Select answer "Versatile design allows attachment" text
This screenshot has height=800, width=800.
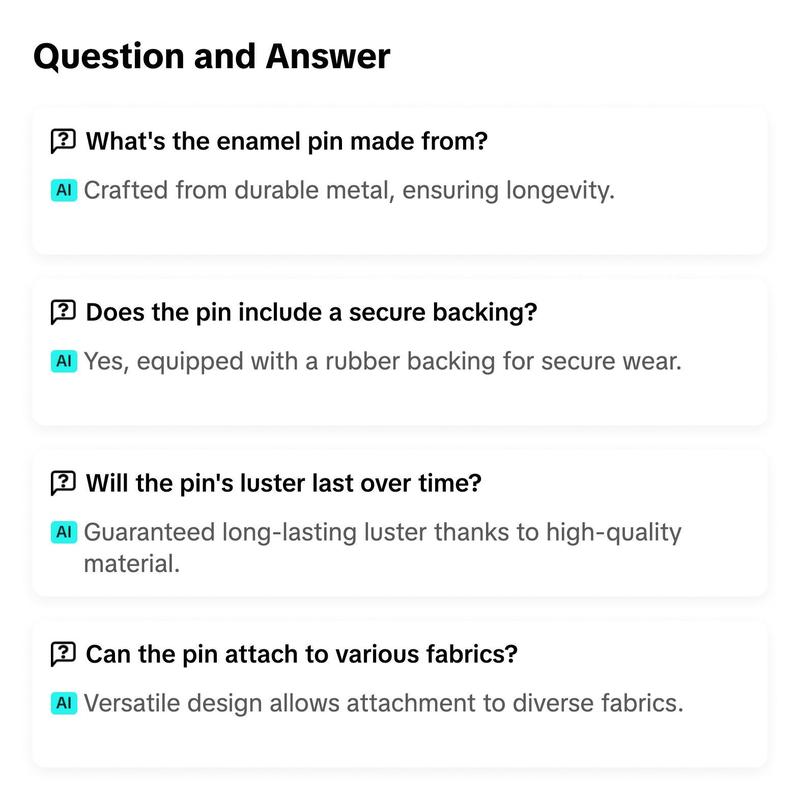[x=384, y=704]
